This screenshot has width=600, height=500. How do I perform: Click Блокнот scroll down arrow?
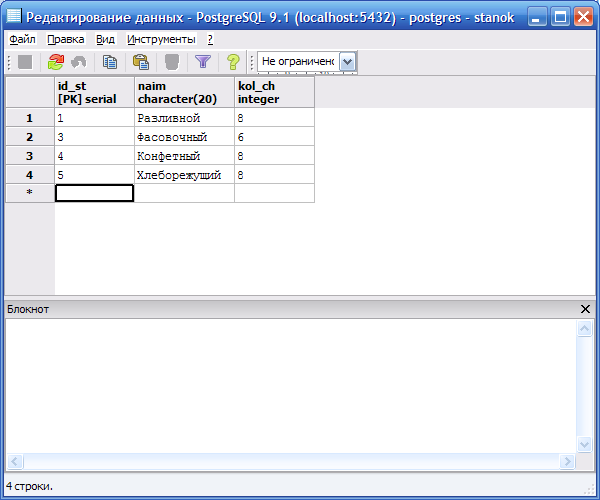pyautogui.click(x=585, y=445)
